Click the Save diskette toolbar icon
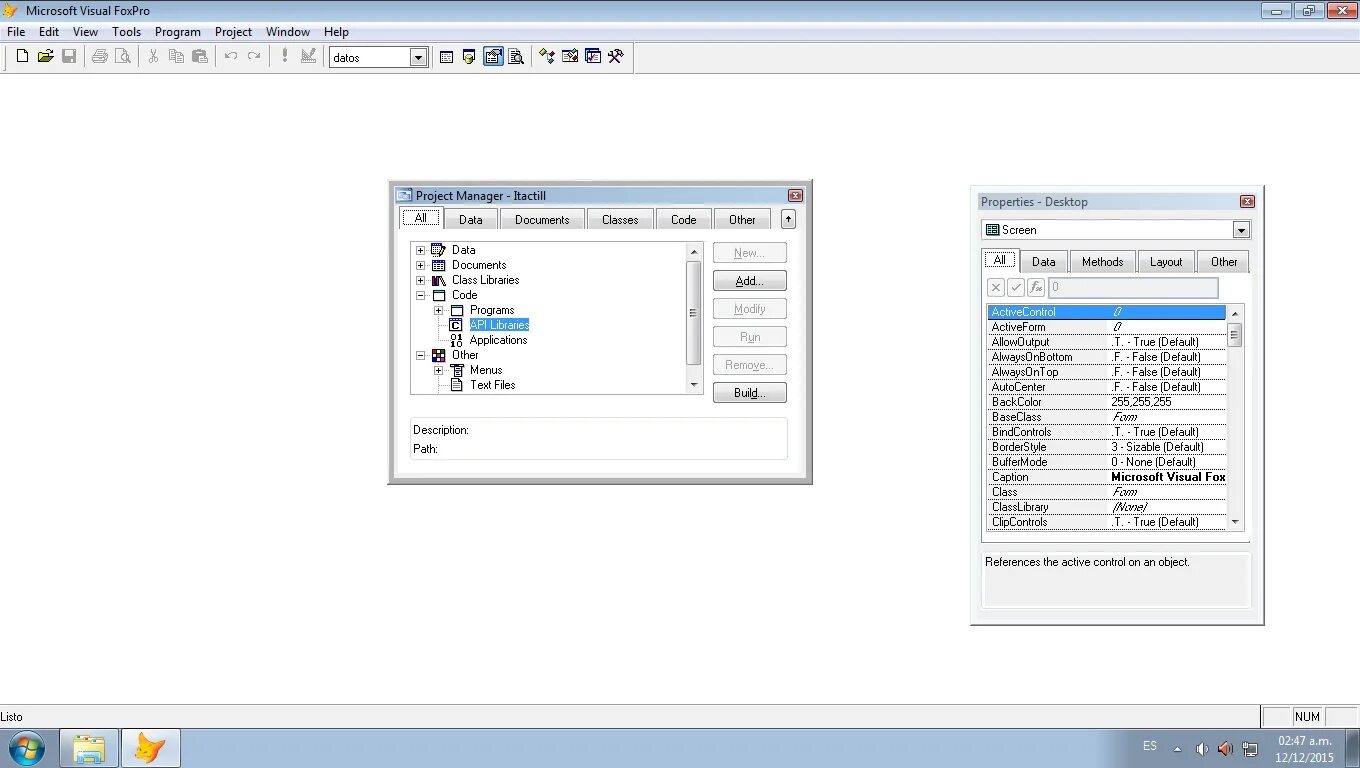 pos(69,57)
